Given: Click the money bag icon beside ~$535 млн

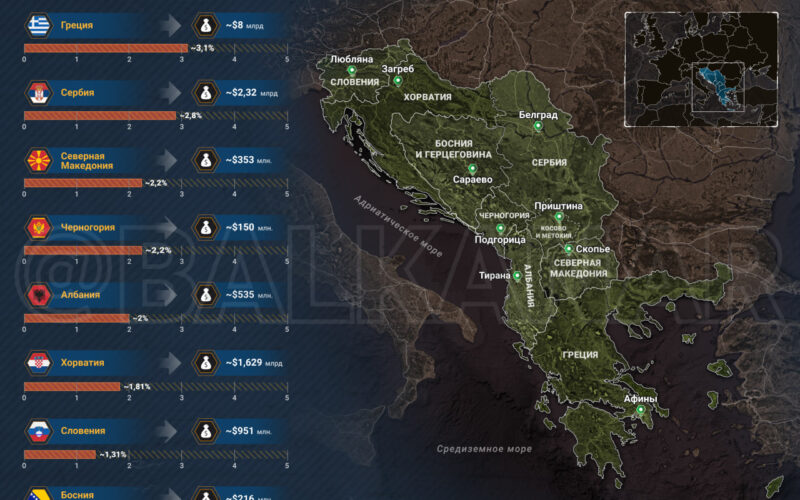Looking at the screenshot, I should [x=206, y=295].
